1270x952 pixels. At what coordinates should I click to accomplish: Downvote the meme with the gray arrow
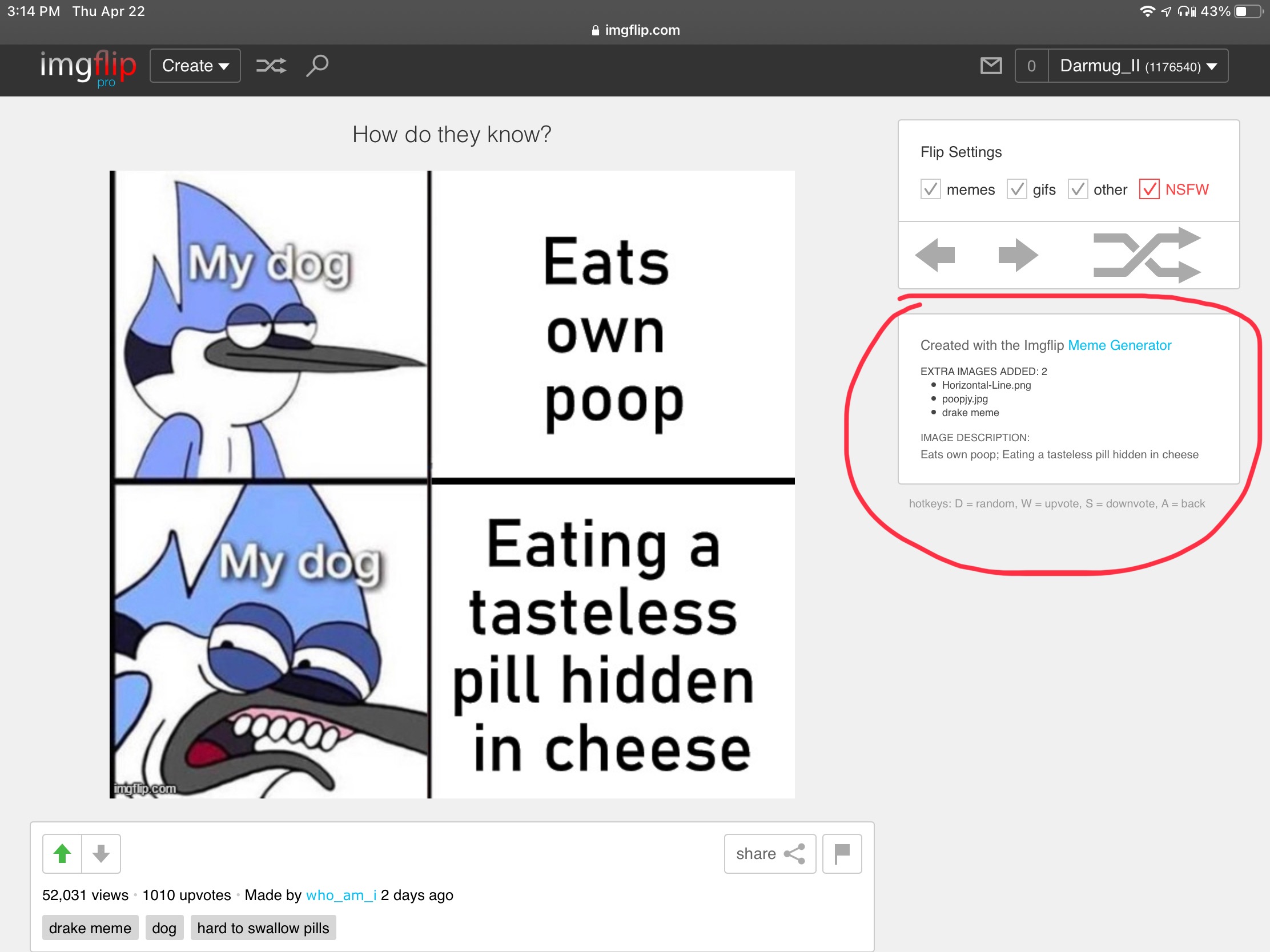[101, 853]
